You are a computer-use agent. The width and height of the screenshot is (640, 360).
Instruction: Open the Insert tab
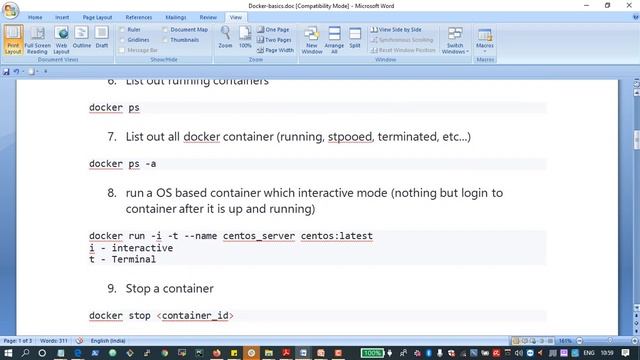coord(62,17)
